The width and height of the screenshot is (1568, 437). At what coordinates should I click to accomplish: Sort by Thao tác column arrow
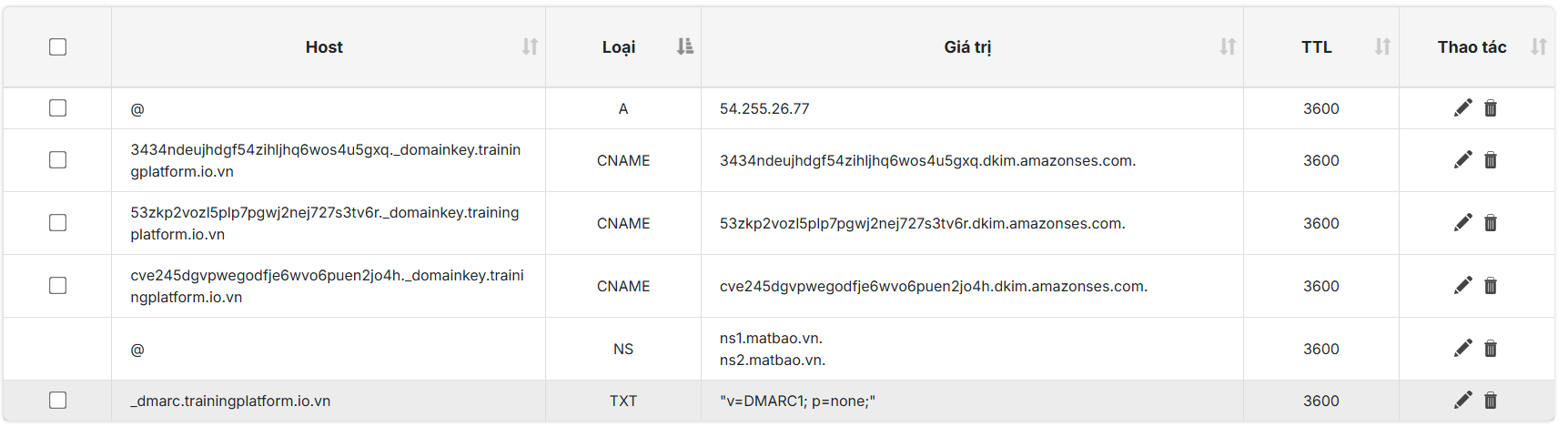click(1538, 46)
